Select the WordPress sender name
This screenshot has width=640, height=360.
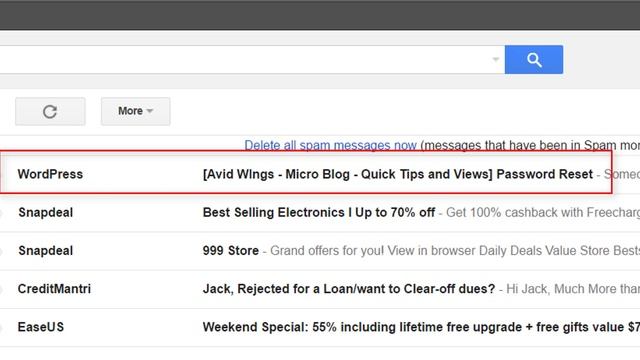50,174
